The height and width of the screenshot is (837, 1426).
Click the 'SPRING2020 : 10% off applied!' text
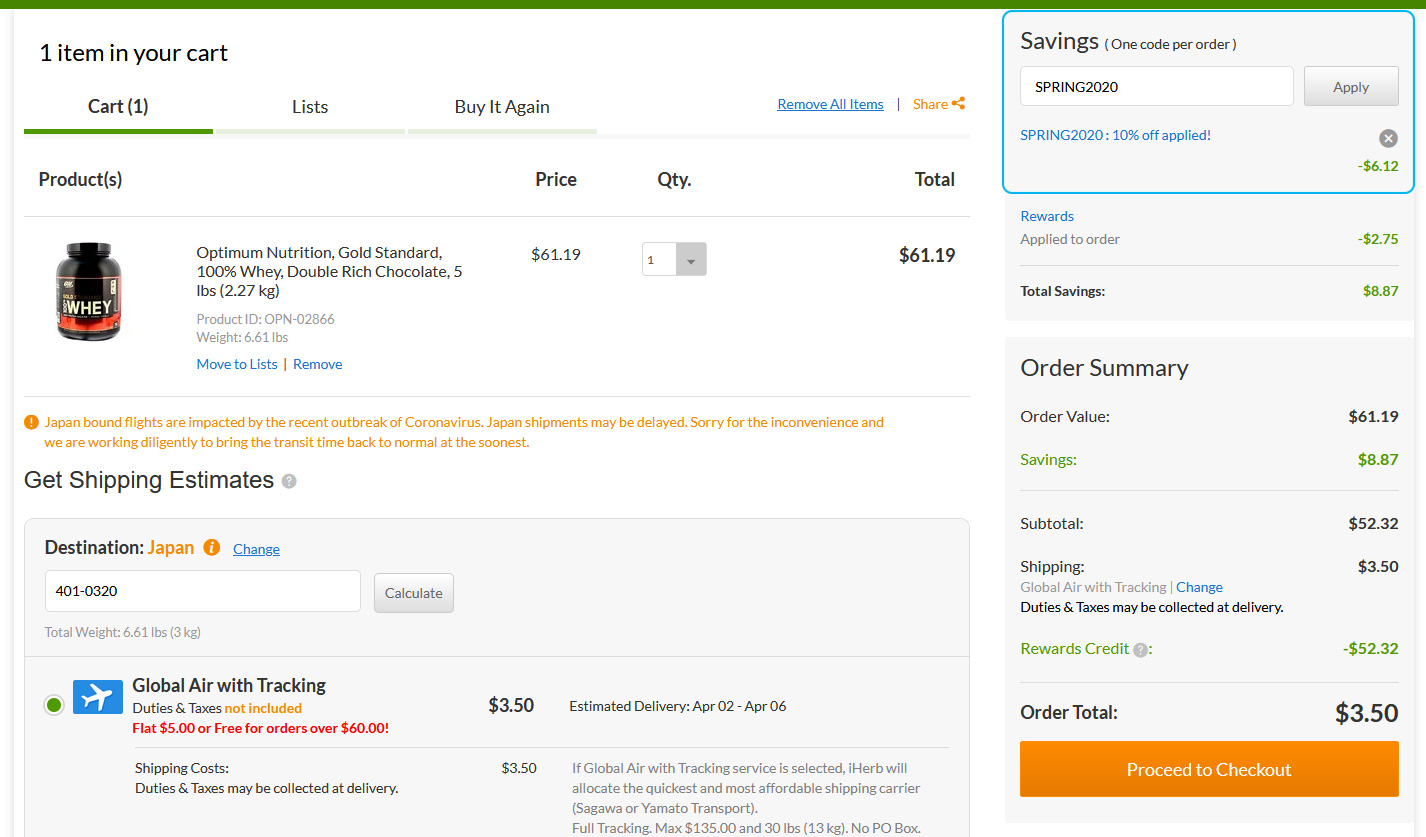point(1115,135)
